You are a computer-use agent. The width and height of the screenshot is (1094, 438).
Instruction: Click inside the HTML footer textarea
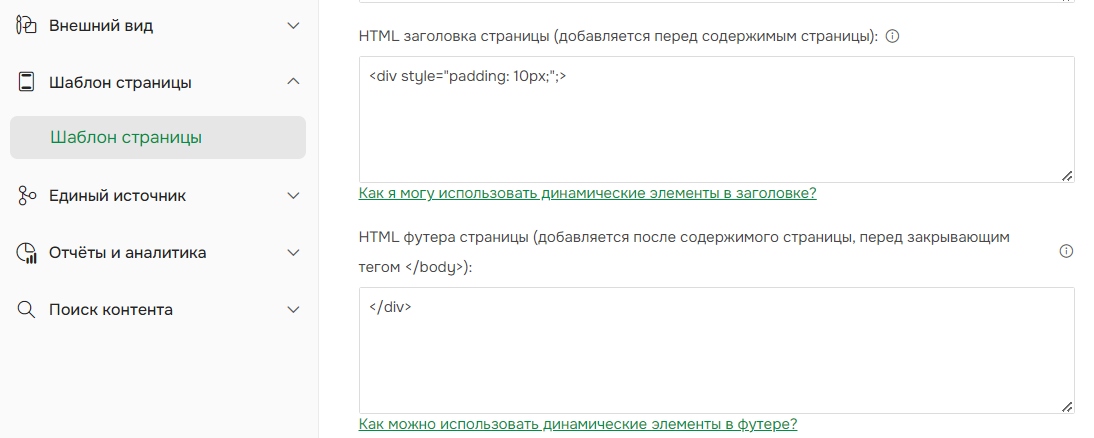tap(715, 355)
